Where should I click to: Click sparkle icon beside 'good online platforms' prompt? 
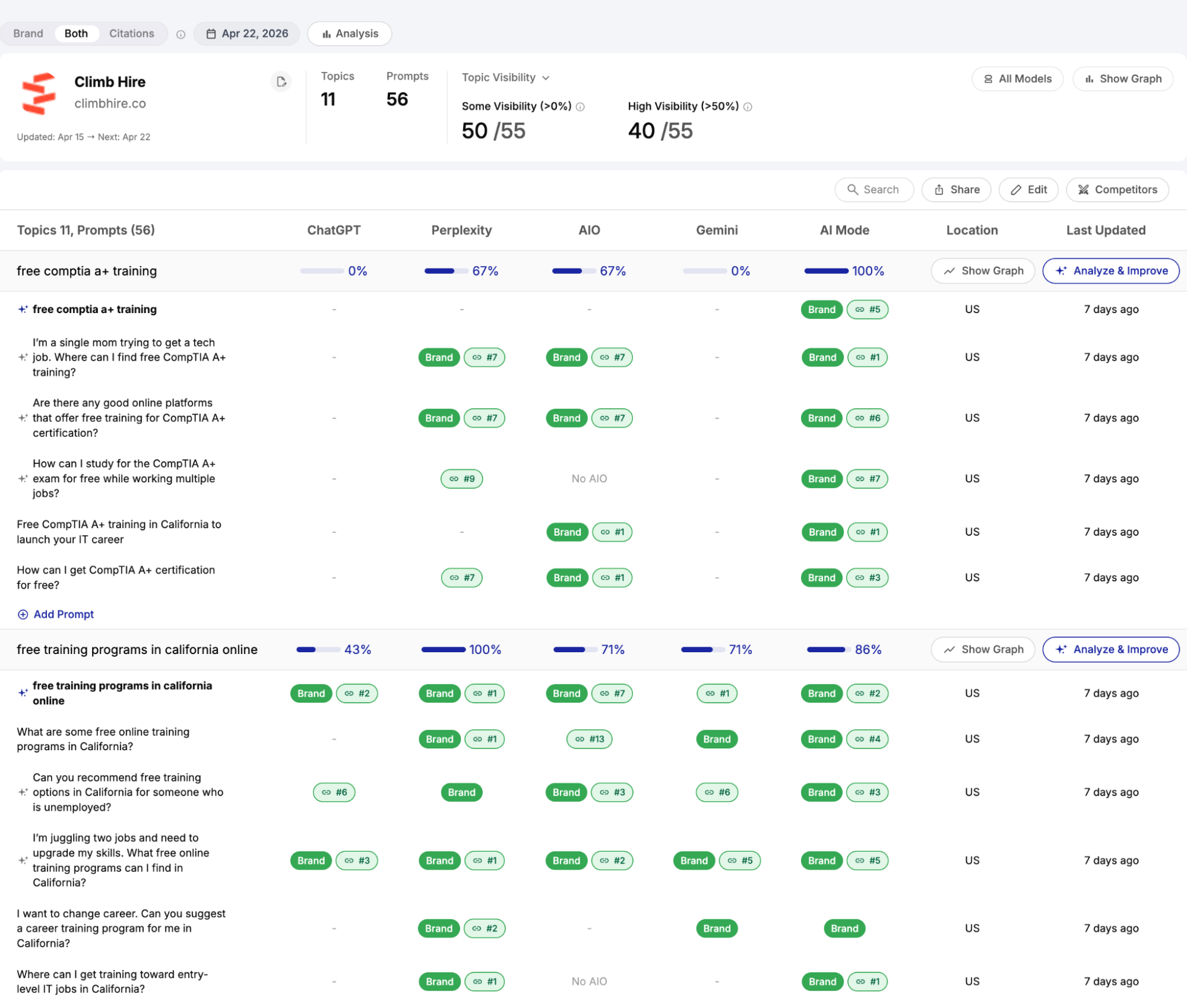click(23, 418)
